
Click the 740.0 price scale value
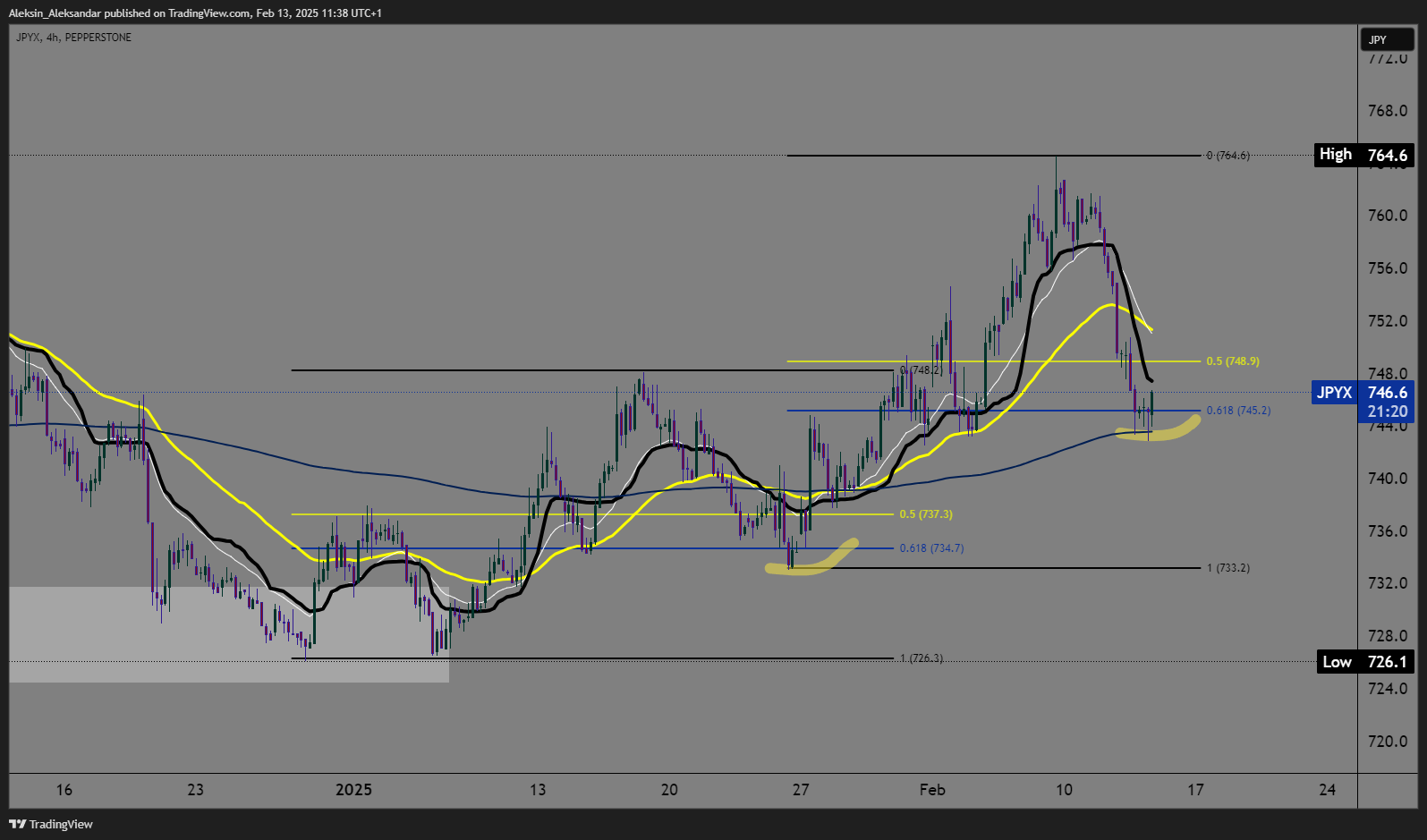1388,479
